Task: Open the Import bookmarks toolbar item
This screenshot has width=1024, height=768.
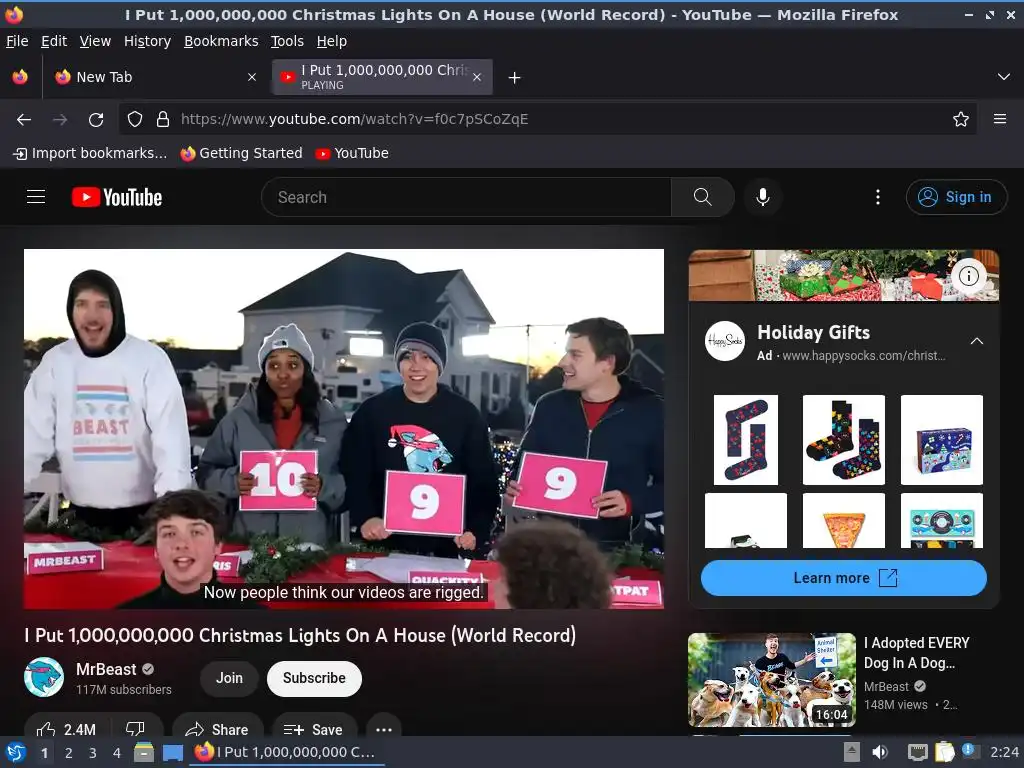Action: pyautogui.click(x=90, y=153)
